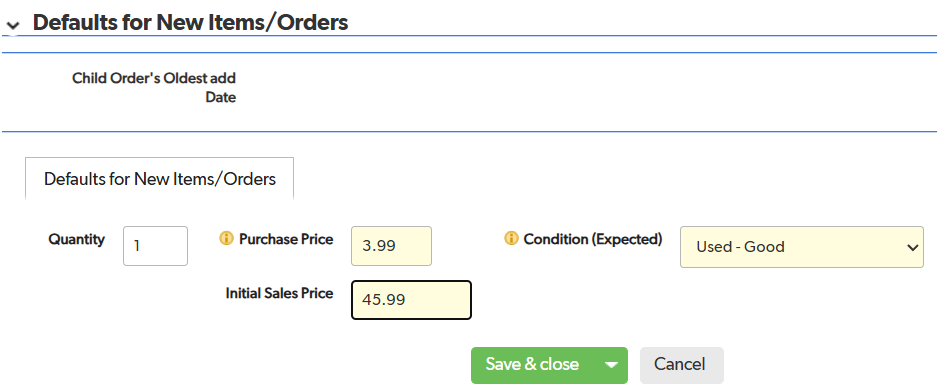
Task: Click the Purchase Price info icon
Action: click(x=226, y=239)
